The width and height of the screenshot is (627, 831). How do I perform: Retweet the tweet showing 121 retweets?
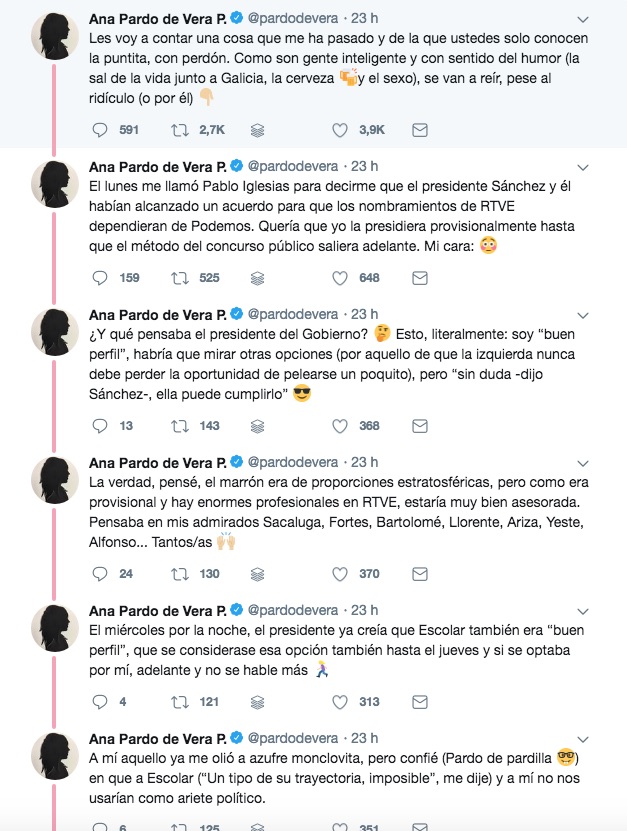tap(181, 702)
